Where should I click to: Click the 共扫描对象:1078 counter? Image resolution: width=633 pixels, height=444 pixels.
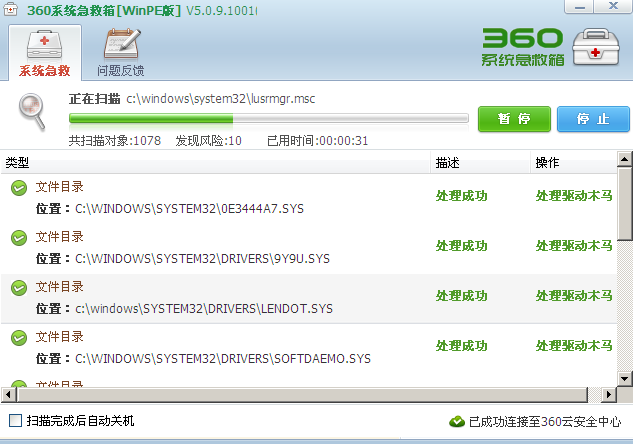tap(115, 140)
